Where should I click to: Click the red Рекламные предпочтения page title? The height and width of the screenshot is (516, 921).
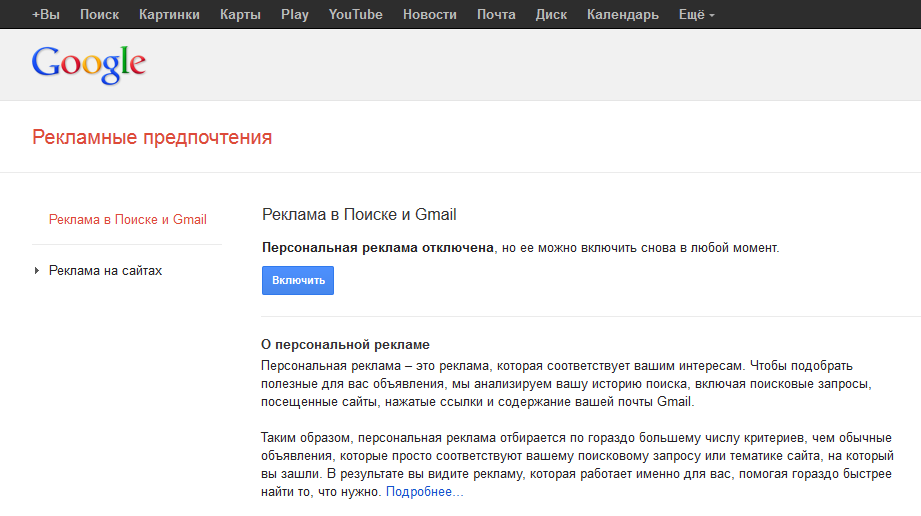click(152, 138)
